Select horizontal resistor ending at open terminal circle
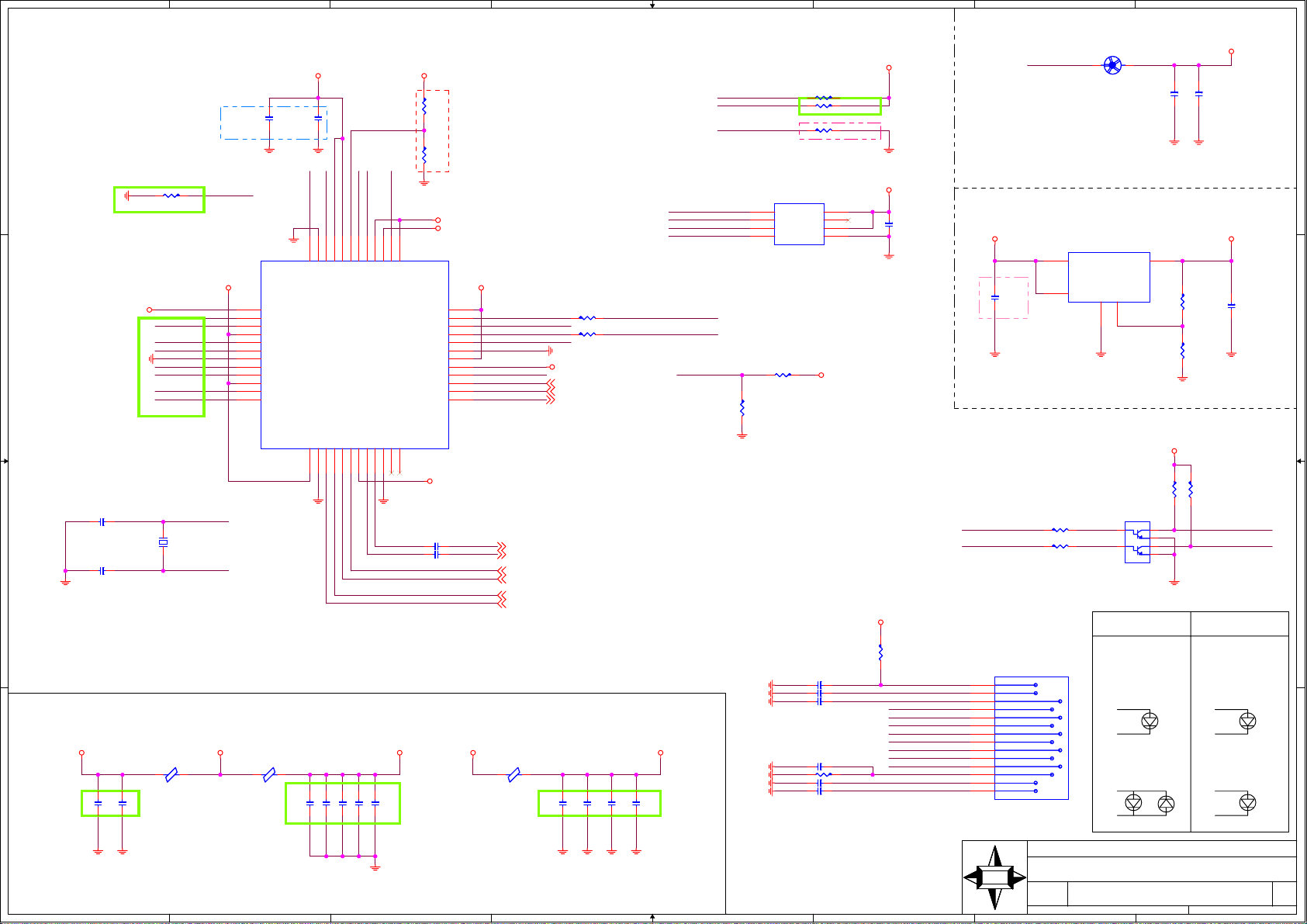The height and width of the screenshot is (924, 1307). [783, 375]
